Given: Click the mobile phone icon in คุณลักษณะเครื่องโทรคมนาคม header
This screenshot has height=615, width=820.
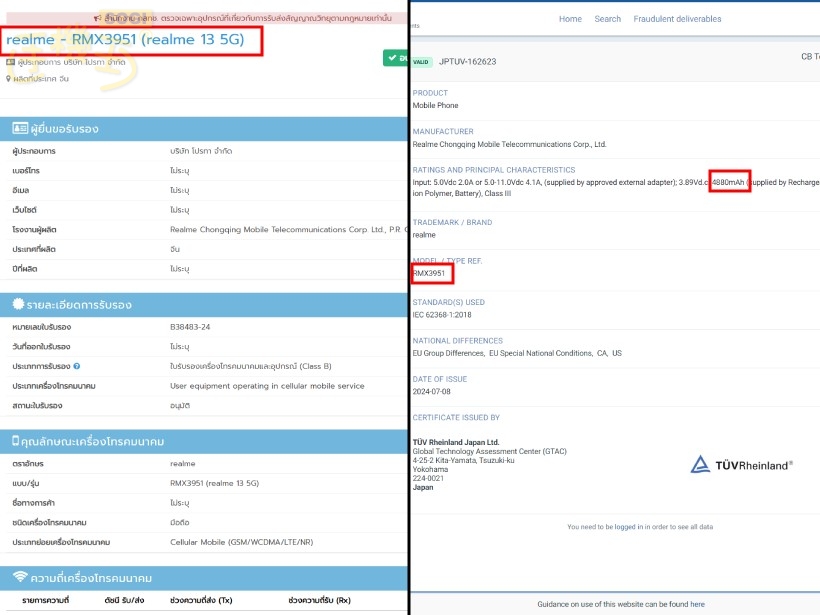Looking at the screenshot, I should (x=16, y=441).
